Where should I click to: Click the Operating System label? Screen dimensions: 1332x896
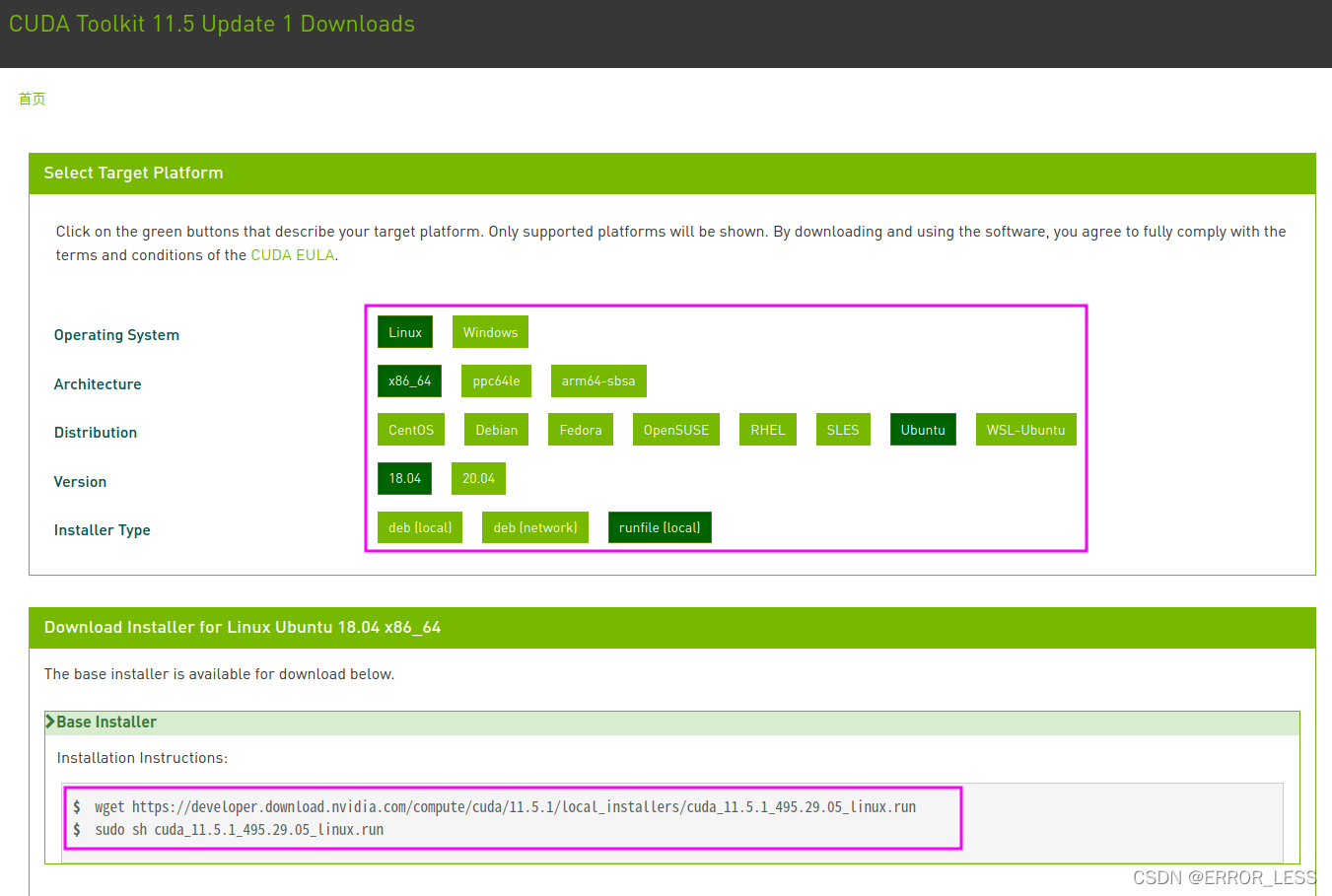pos(116,335)
